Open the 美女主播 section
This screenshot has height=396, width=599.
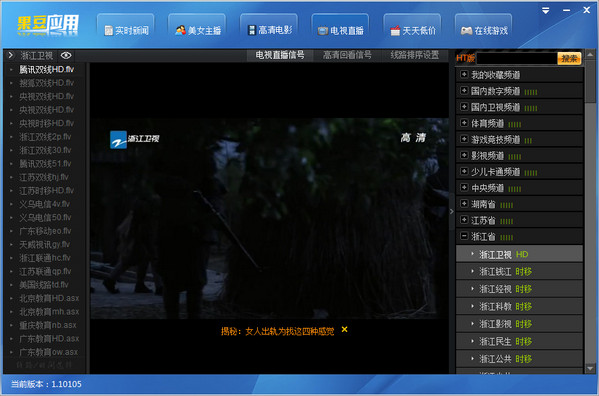pyautogui.click(x=197, y=30)
